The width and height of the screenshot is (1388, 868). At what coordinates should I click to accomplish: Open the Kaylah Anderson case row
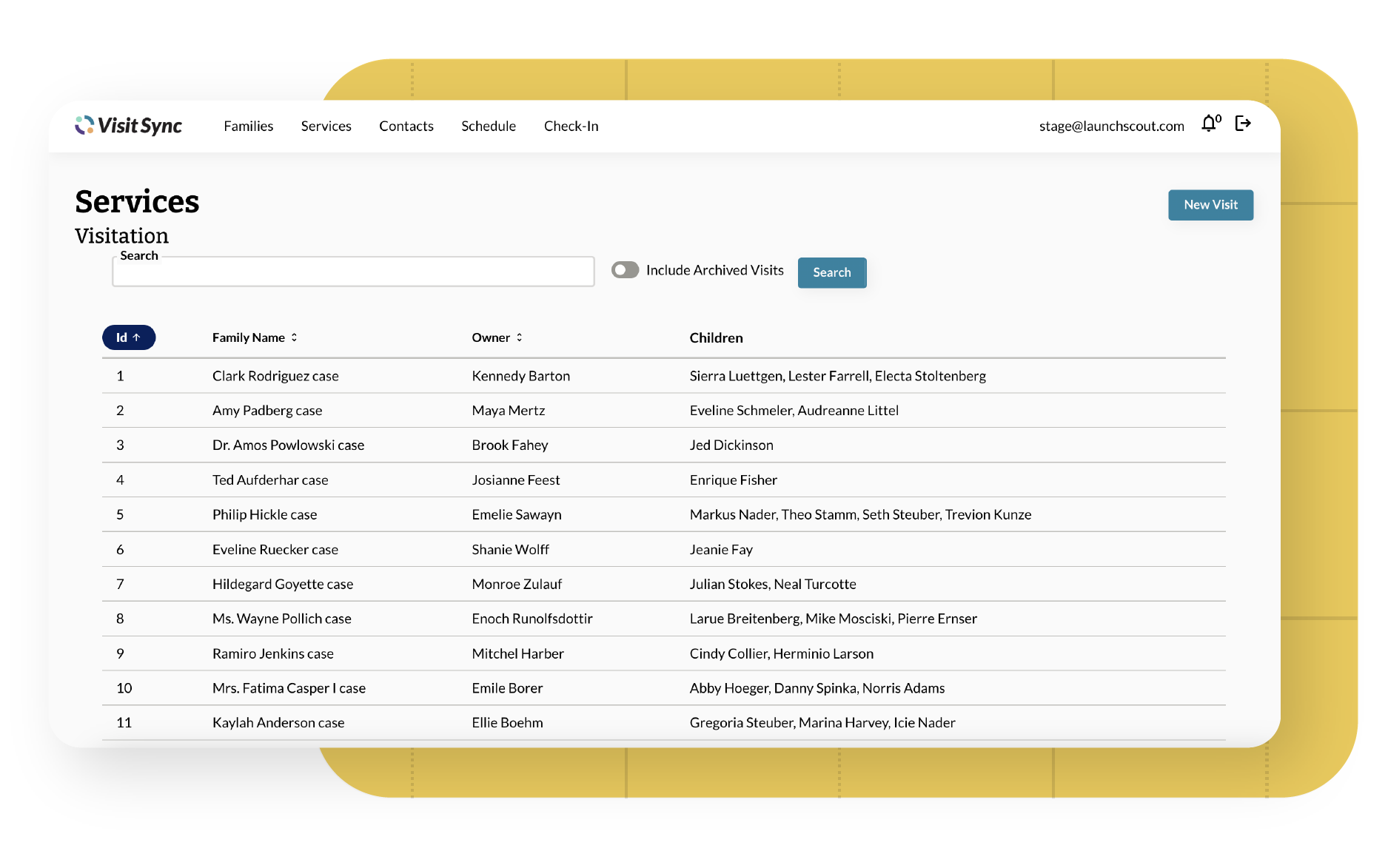(x=278, y=722)
